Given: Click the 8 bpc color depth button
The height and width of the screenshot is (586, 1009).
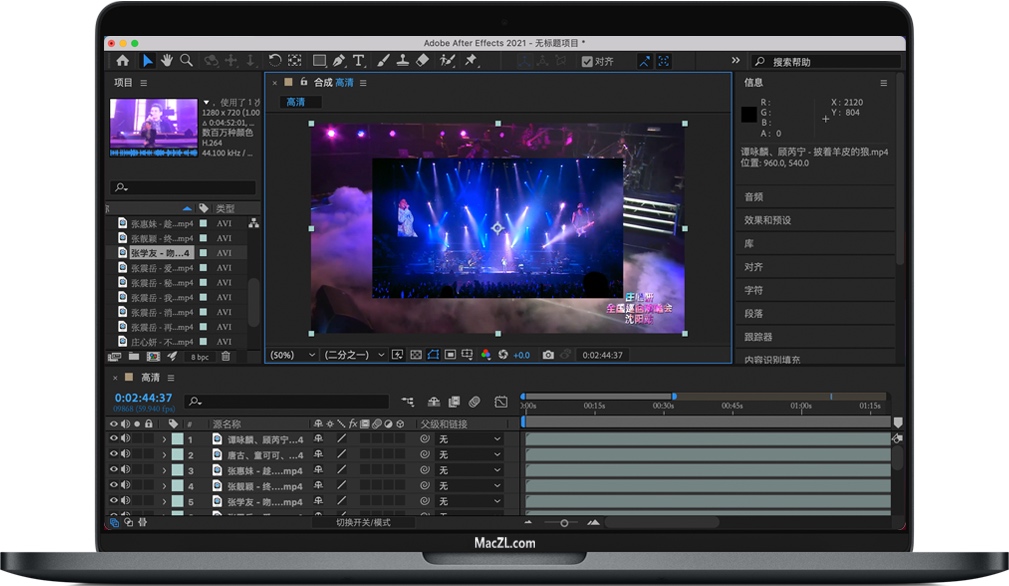Looking at the screenshot, I should pyautogui.click(x=200, y=356).
